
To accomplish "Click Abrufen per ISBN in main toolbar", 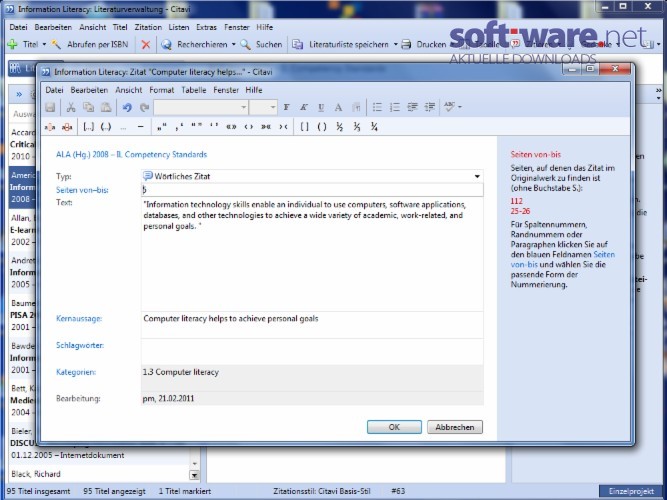I will 97,44.
